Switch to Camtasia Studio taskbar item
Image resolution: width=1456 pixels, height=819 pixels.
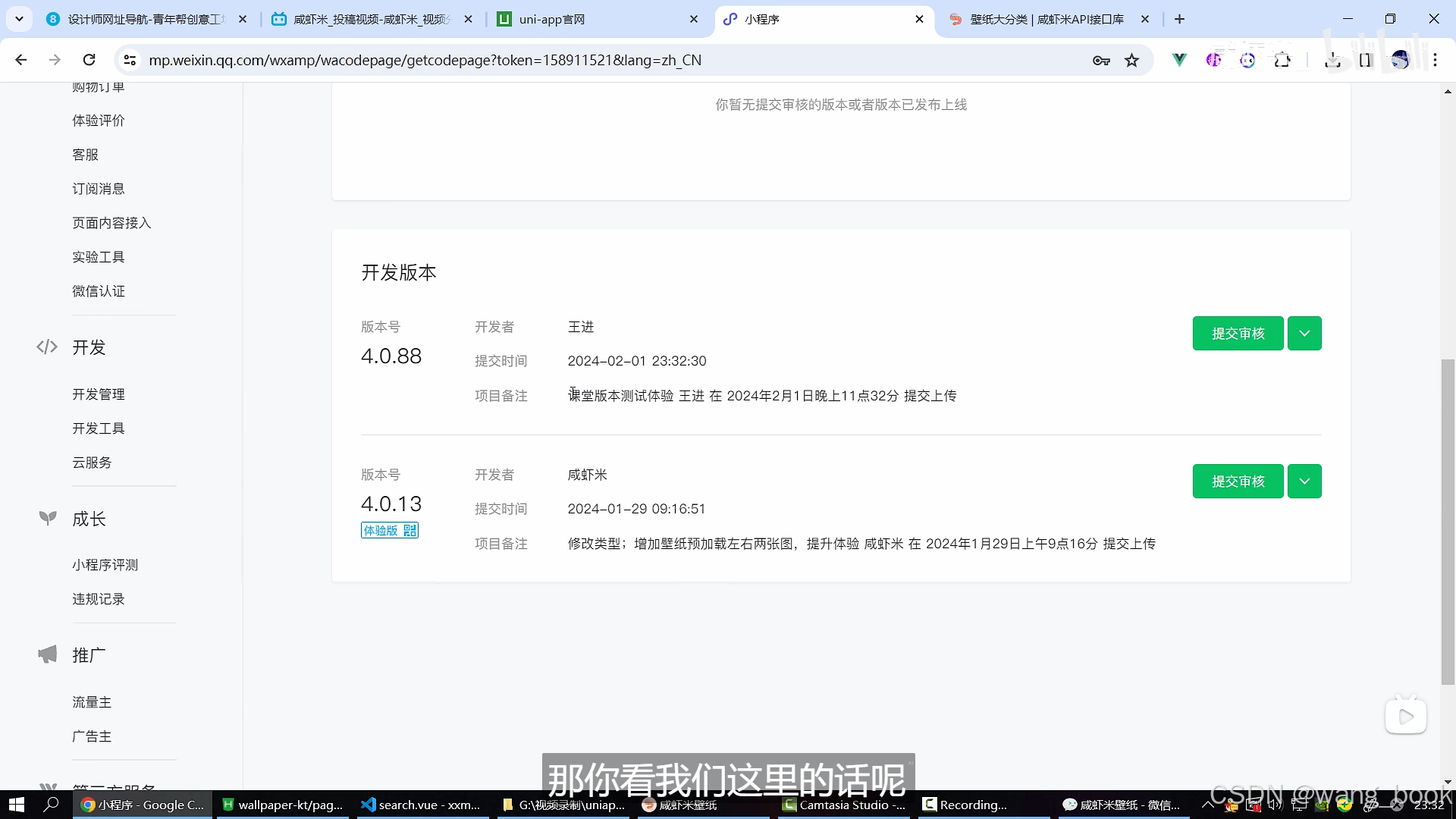pyautogui.click(x=843, y=805)
